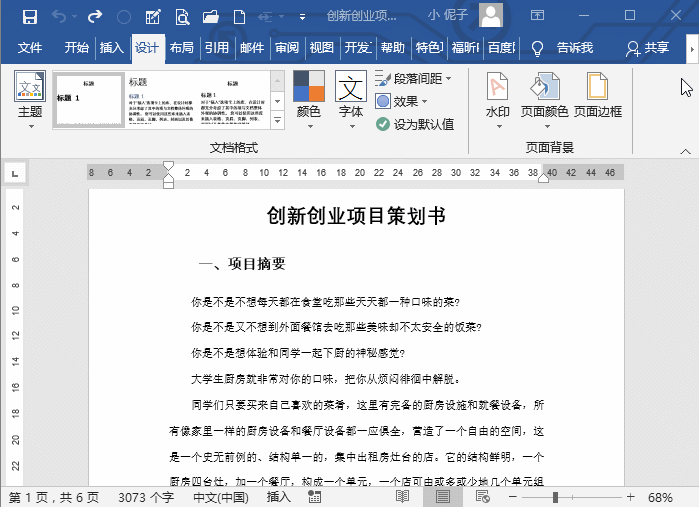Click the page count in the status bar
This screenshot has width=699, height=507.
[54, 497]
